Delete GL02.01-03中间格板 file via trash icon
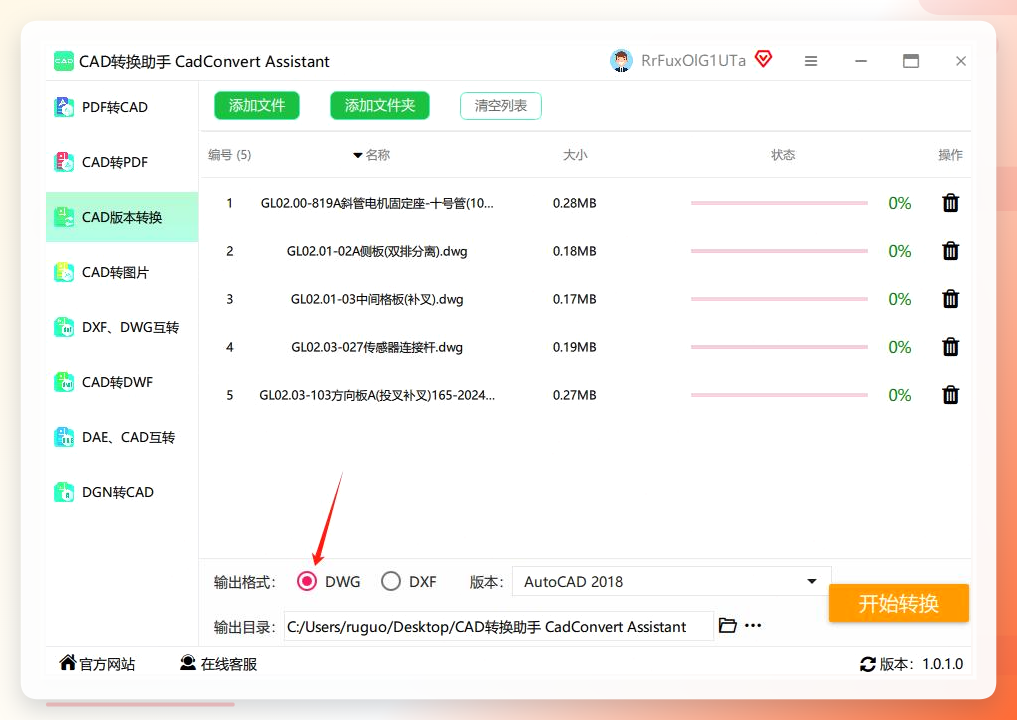The height and width of the screenshot is (720, 1017). point(950,299)
